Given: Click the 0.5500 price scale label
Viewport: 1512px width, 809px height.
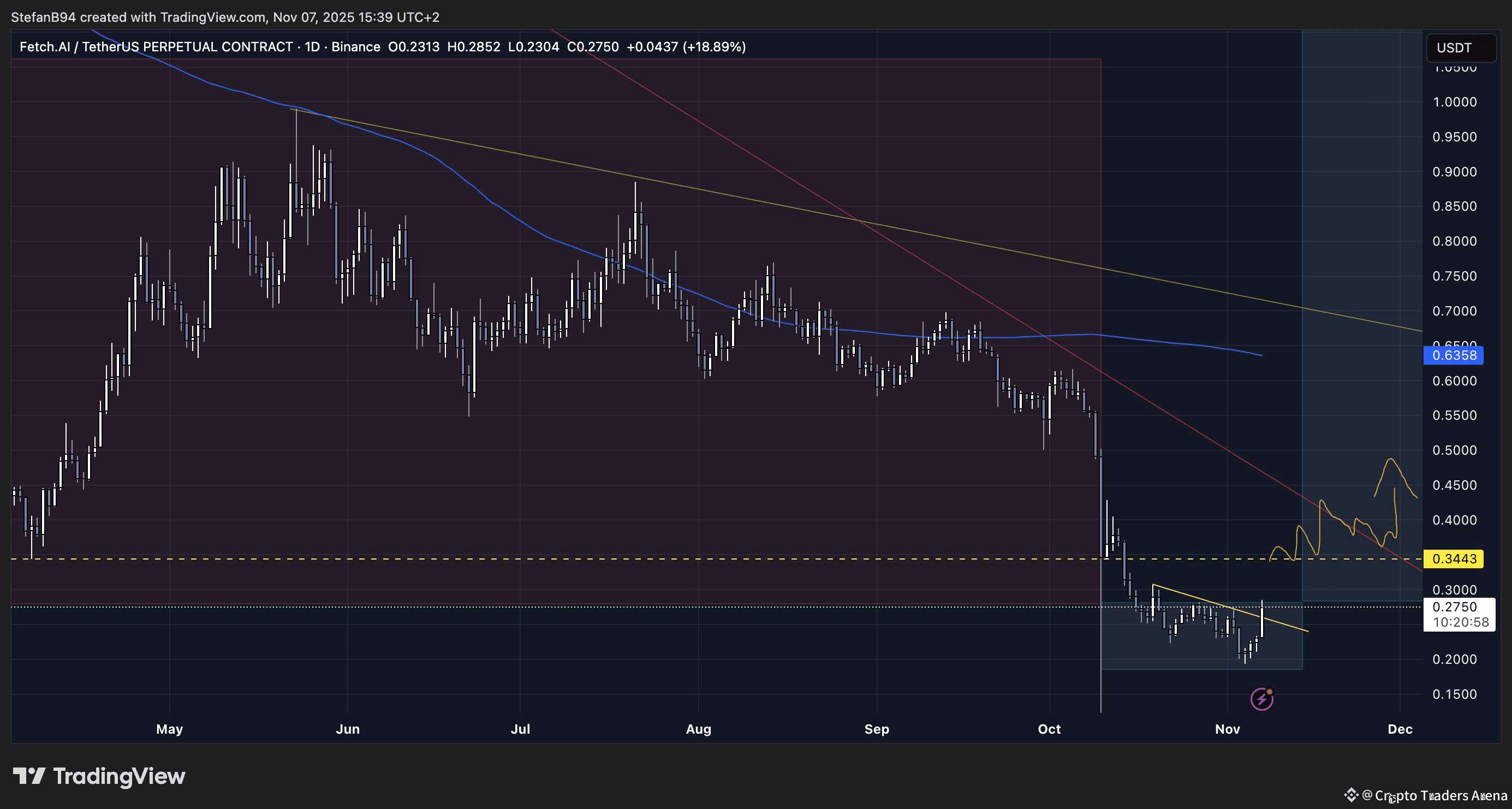Looking at the screenshot, I should pos(1455,415).
